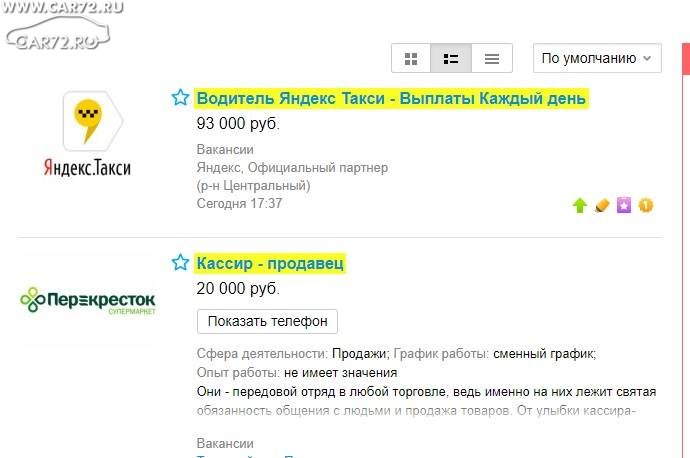Click the Сегодня 17:37 timestamp
The image size is (690, 458).
pyautogui.click(x=239, y=204)
